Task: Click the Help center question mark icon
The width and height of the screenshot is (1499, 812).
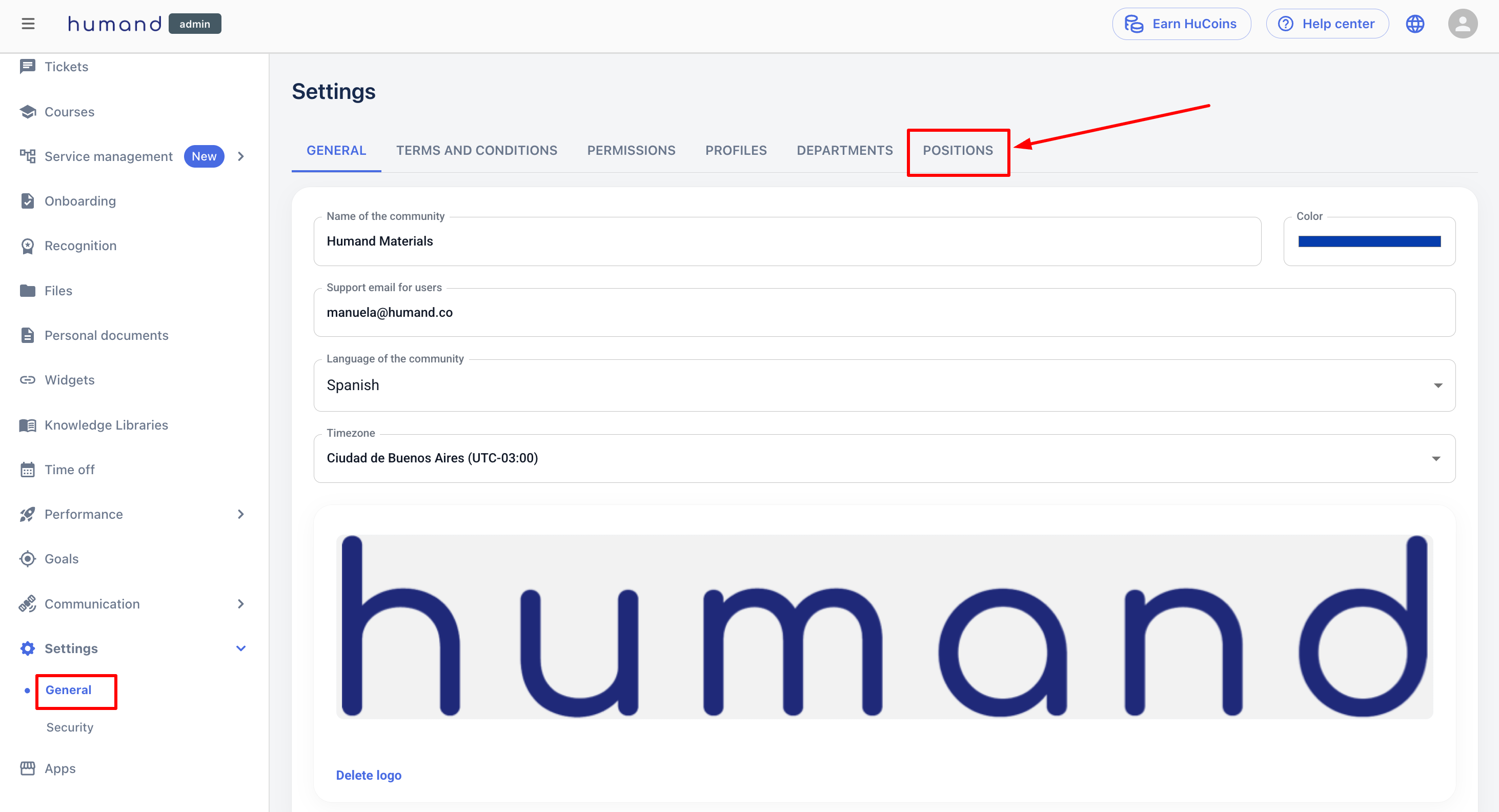Action: (x=1285, y=24)
